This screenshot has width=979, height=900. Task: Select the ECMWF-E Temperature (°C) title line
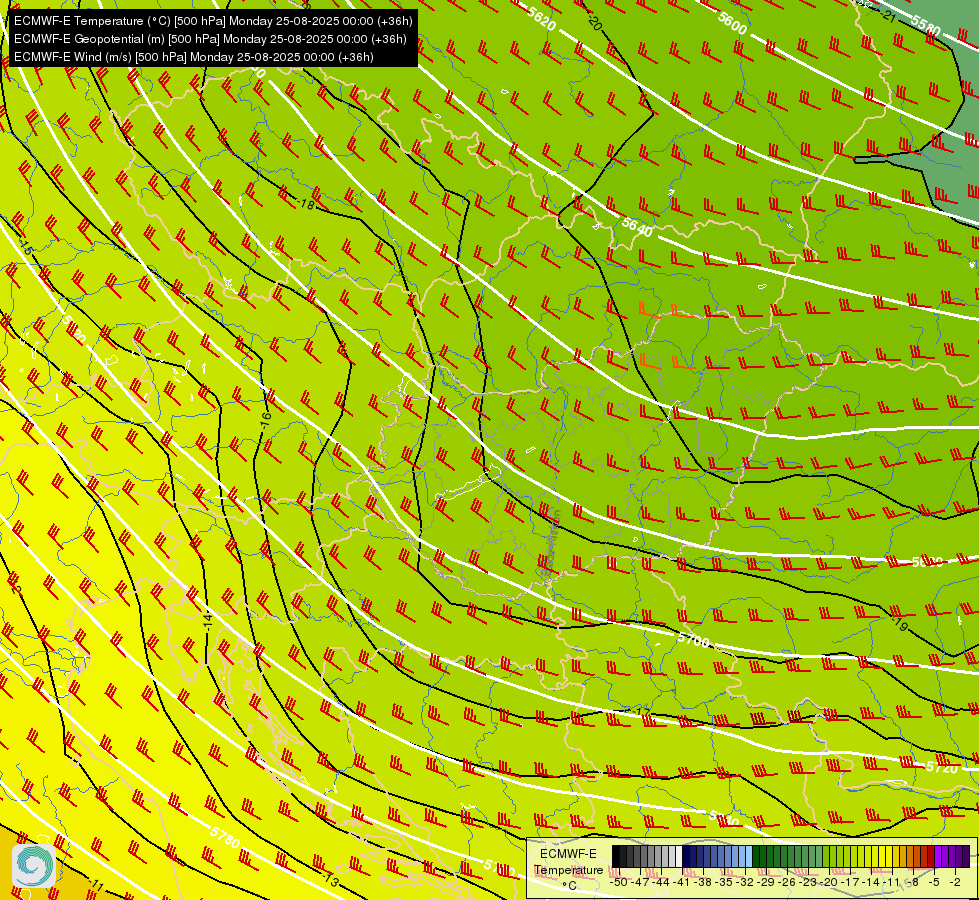213,21
